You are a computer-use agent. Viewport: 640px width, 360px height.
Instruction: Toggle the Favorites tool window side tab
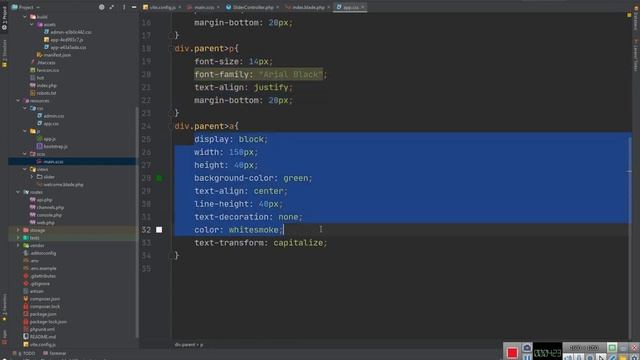pyautogui.click(x=4, y=307)
